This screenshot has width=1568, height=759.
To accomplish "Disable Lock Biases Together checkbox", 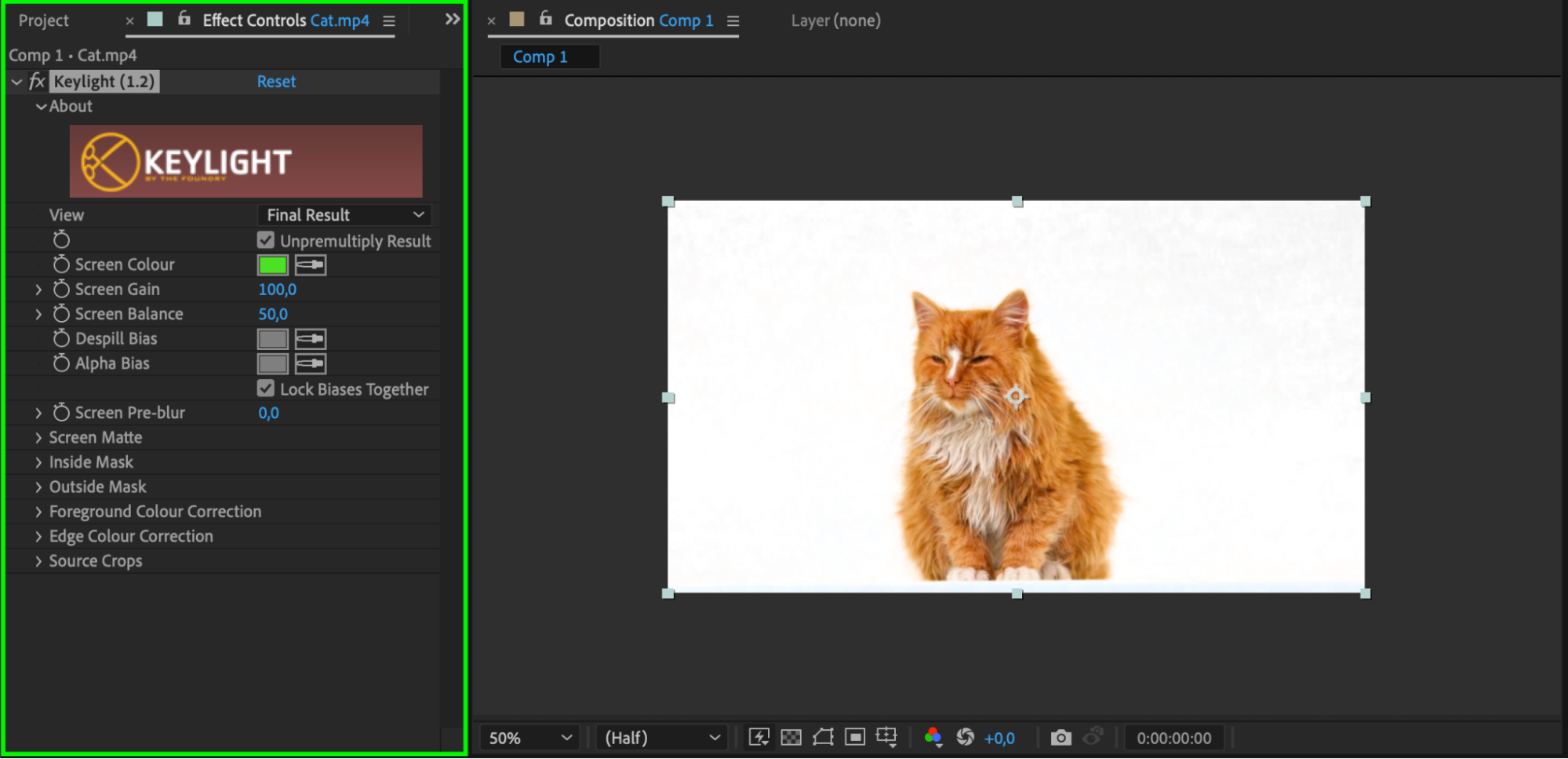I will (x=266, y=389).
